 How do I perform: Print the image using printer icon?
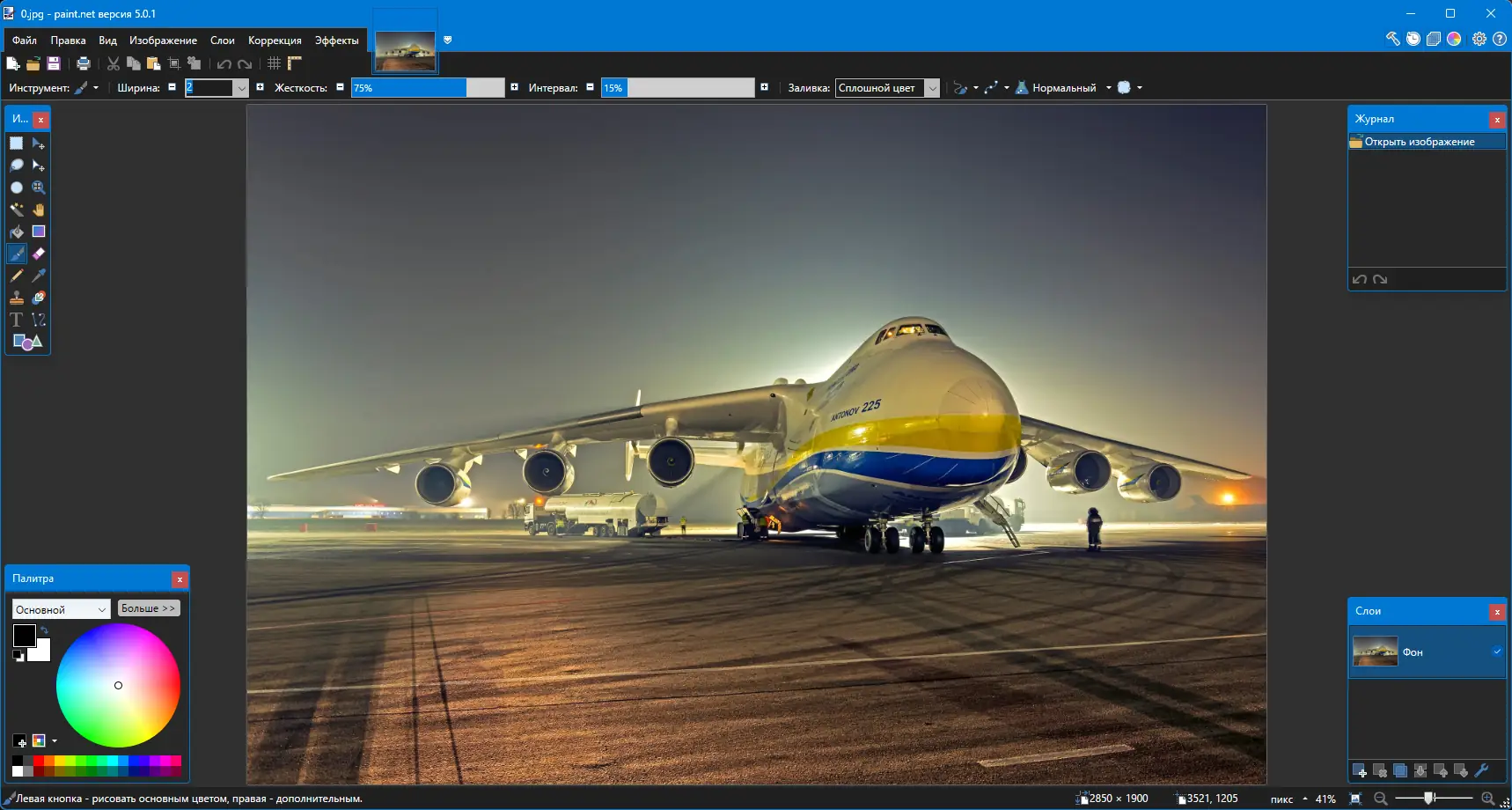(84, 63)
